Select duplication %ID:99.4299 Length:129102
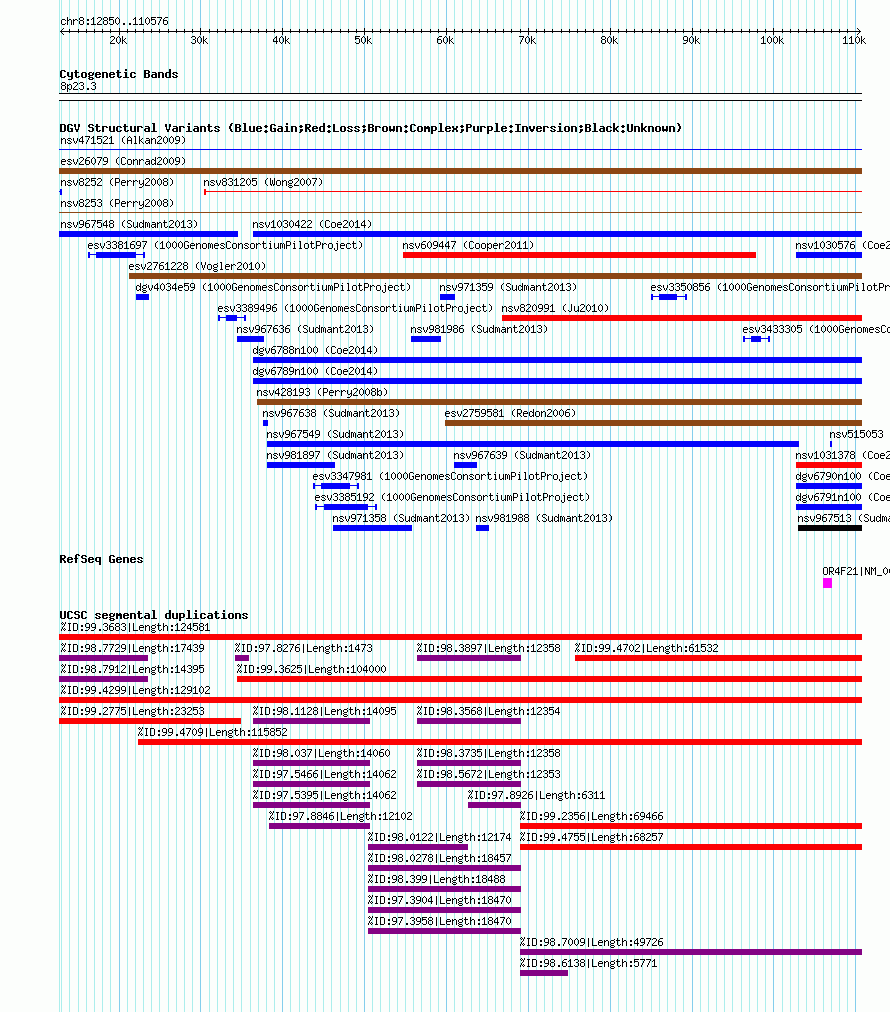Image resolution: width=890 pixels, height=1012 pixels. tap(135, 690)
